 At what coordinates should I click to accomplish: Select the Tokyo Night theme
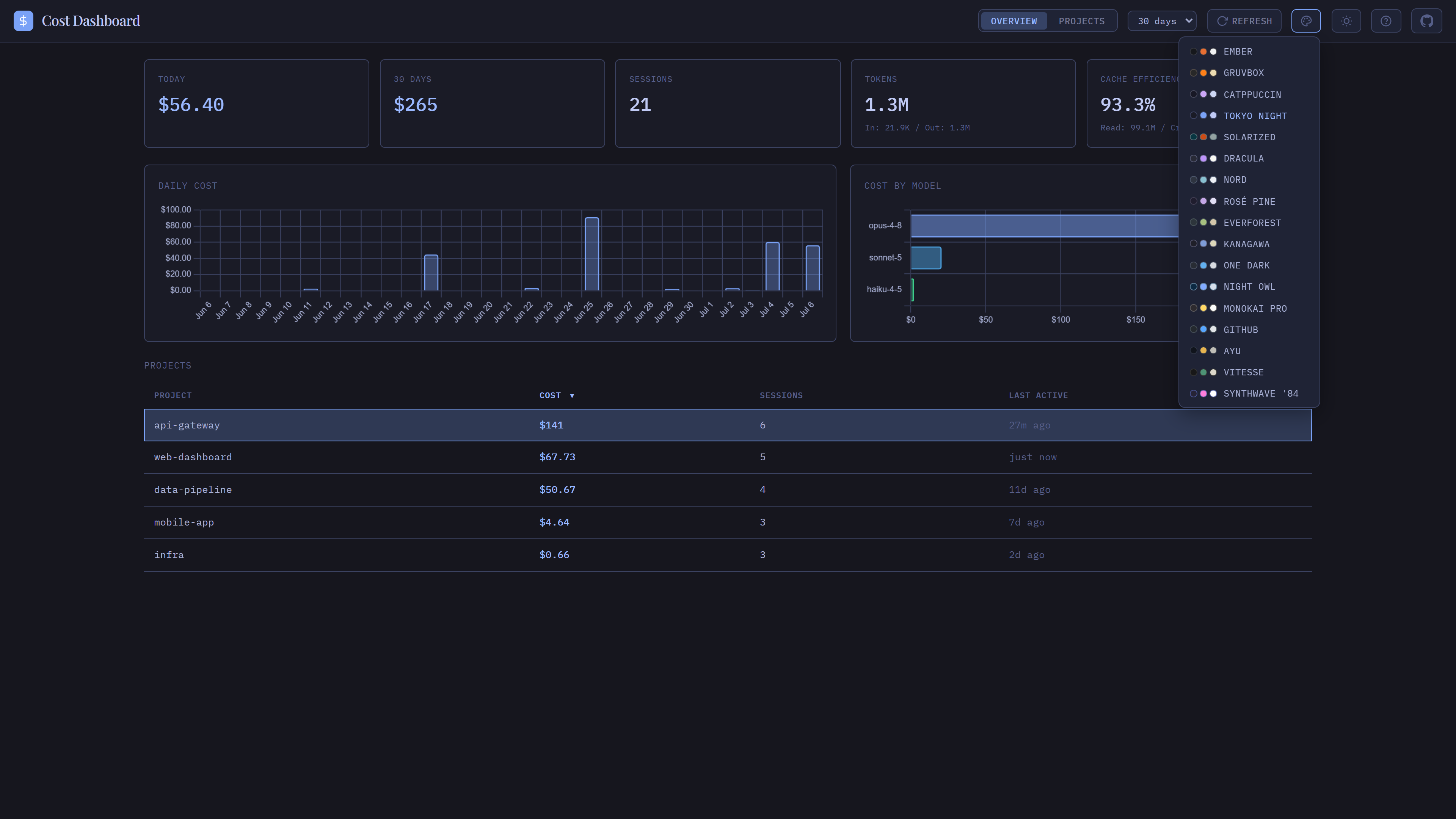pos(1249,116)
